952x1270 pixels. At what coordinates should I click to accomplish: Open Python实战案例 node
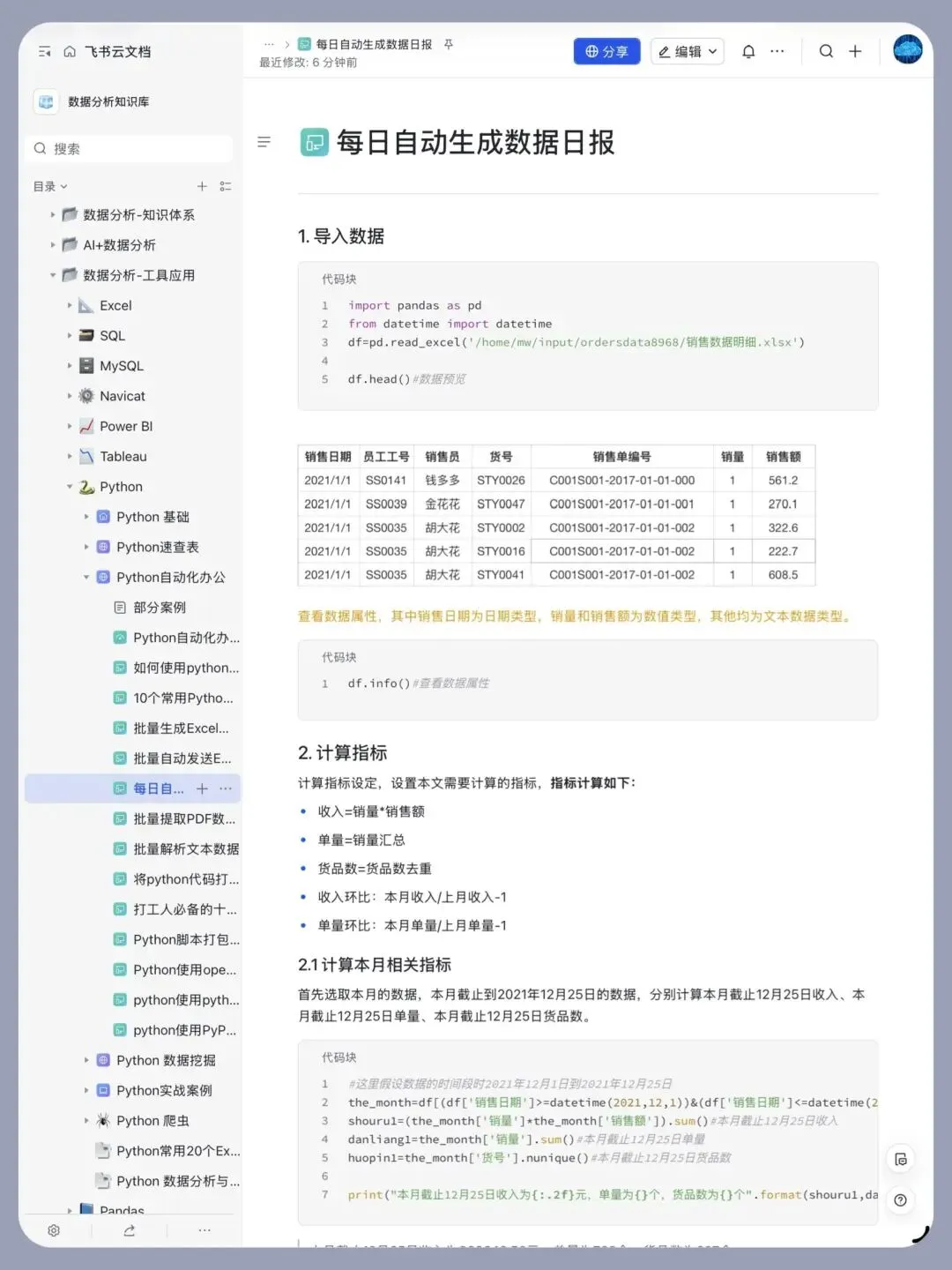point(164,1090)
